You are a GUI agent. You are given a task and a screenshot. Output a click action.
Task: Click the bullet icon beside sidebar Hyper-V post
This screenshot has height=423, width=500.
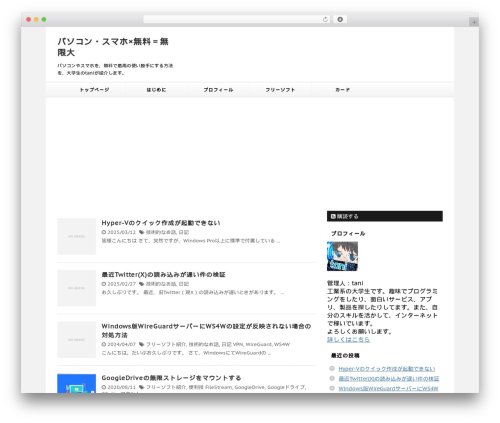click(332, 369)
